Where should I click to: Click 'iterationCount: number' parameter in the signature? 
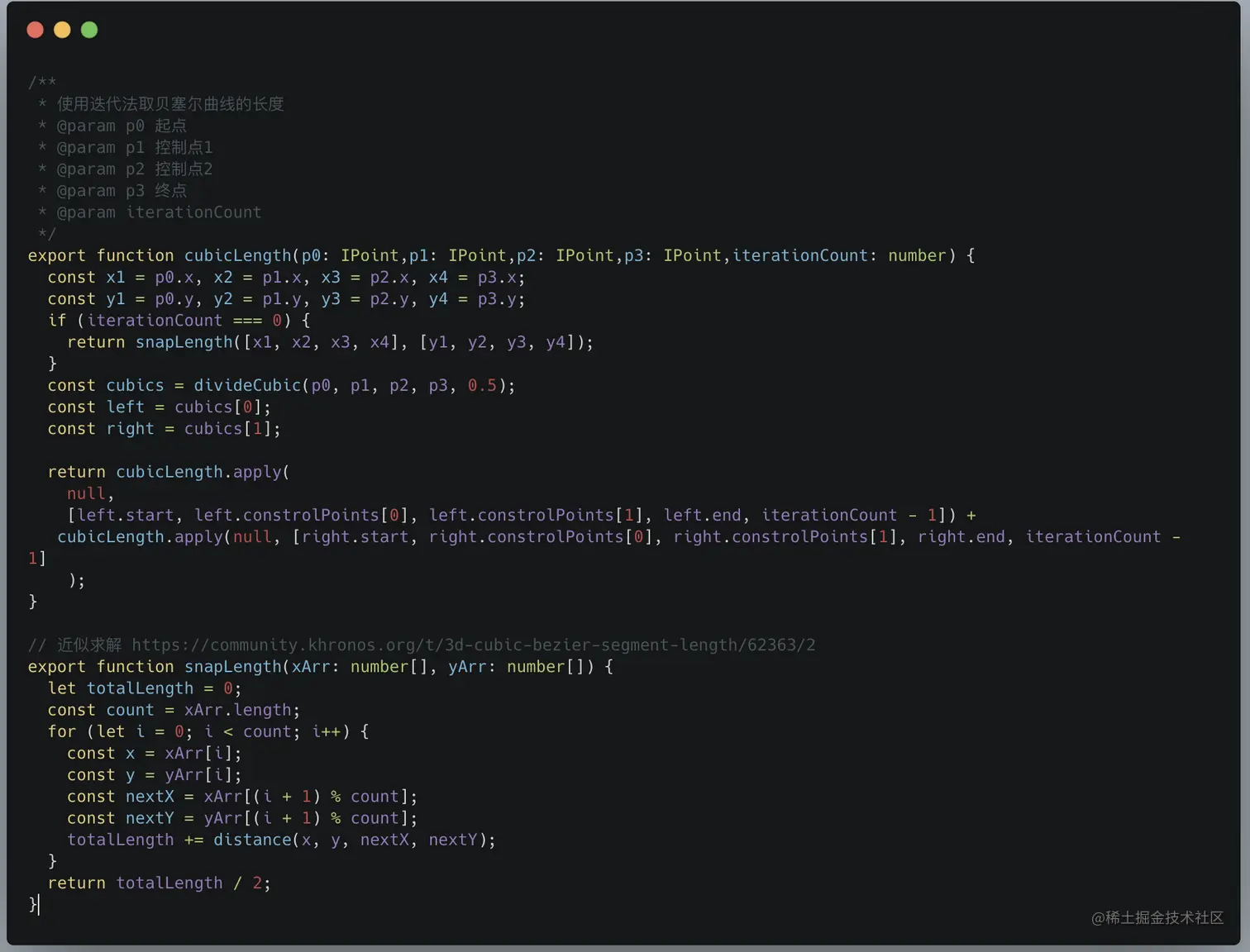[840, 255]
